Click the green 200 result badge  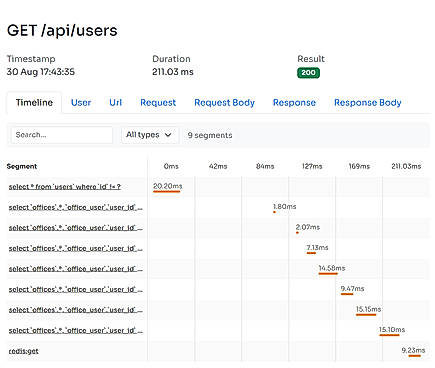[x=308, y=73]
